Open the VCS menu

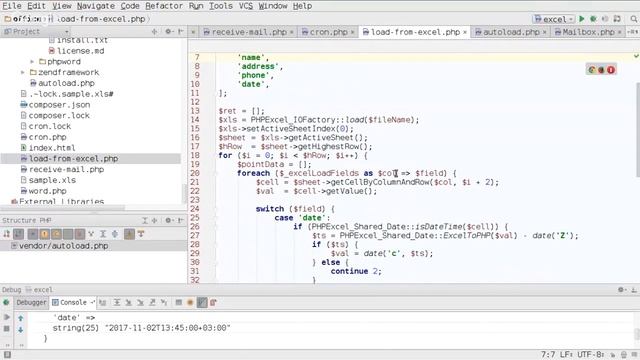[246, 6]
